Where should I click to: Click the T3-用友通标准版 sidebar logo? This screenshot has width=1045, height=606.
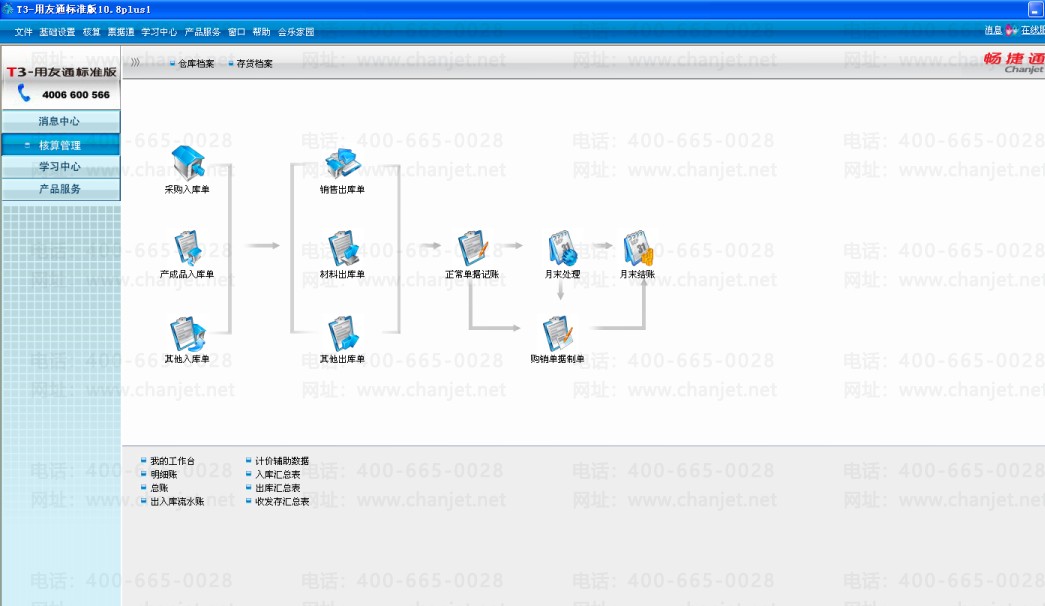pyautogui.click(x=61, y=72)
